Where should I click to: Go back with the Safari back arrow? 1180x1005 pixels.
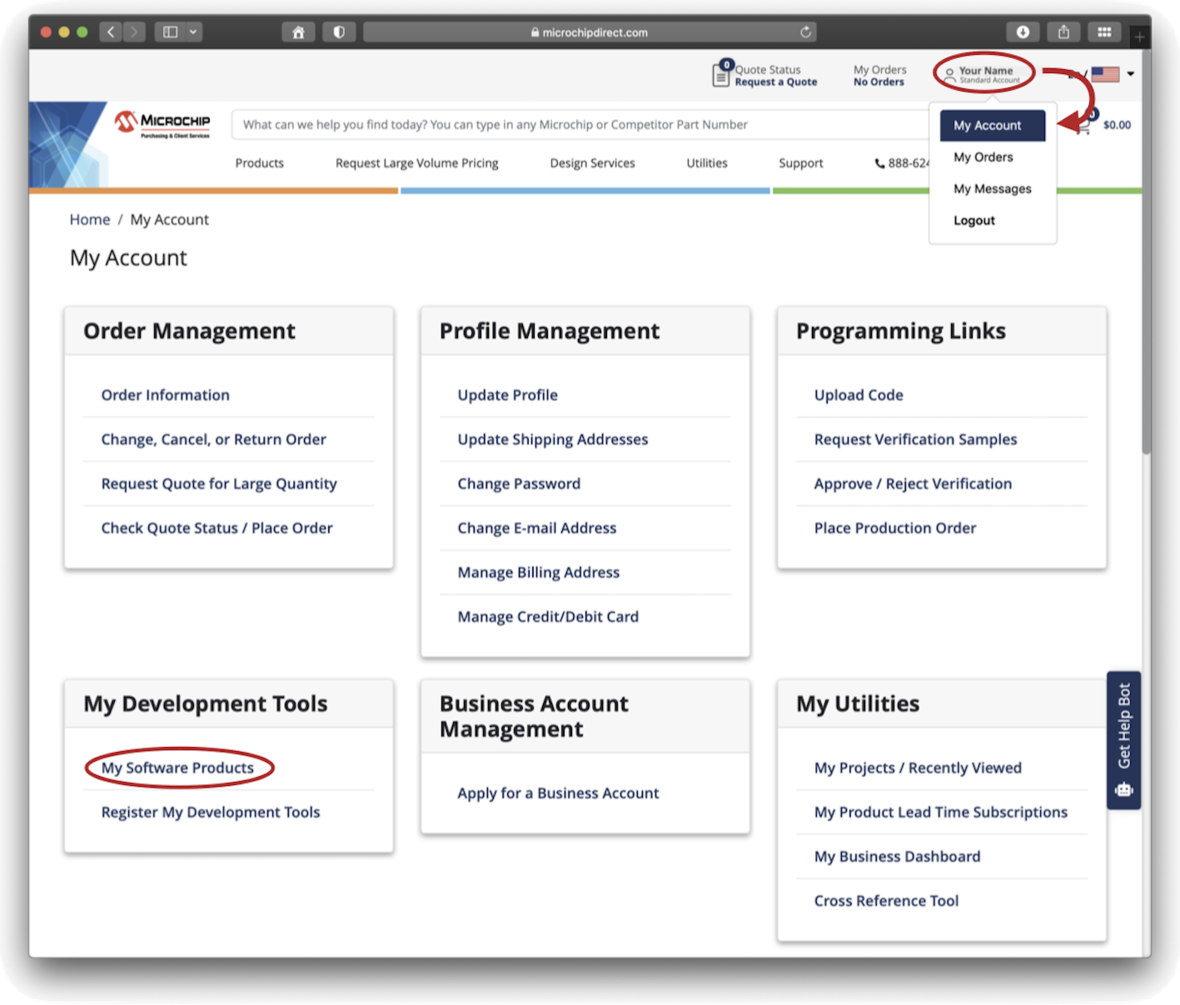click(x=110, y=32)
